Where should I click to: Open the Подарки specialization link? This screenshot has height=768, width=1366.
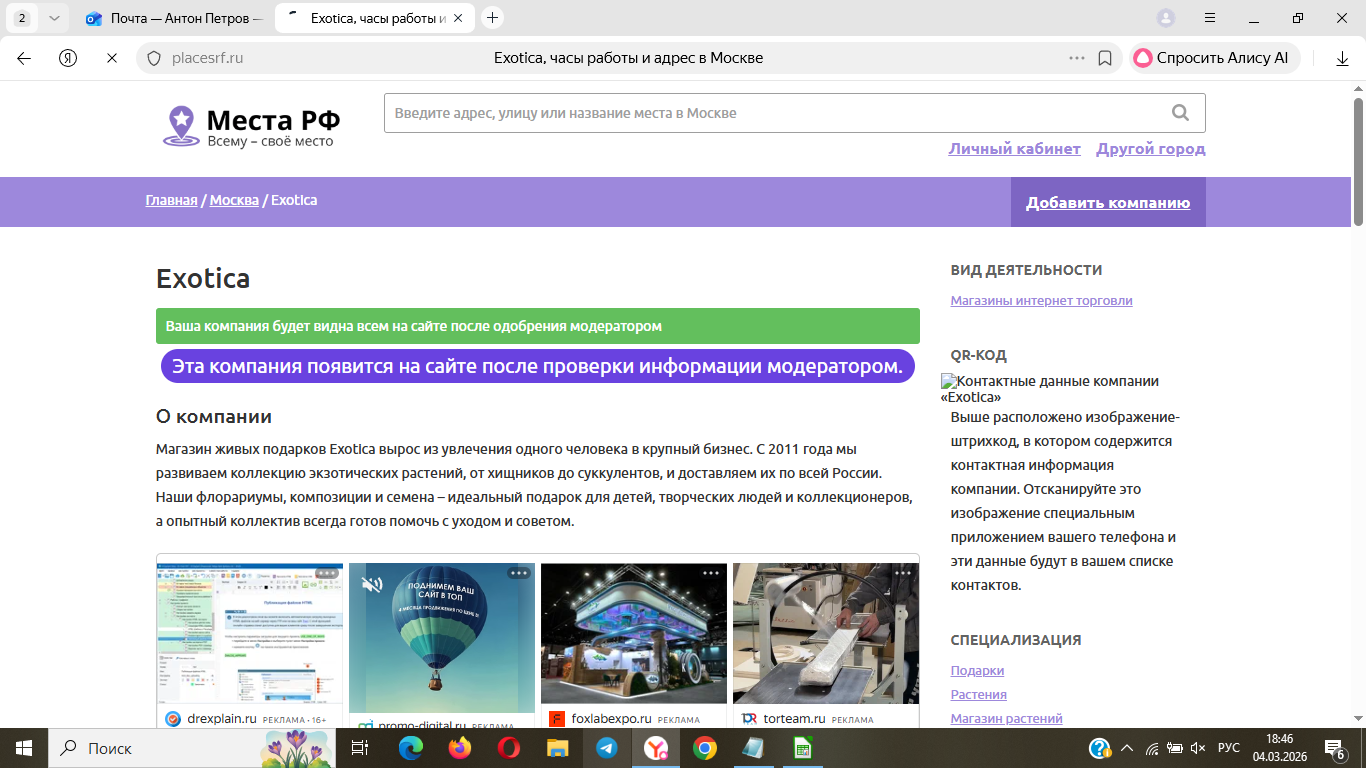[x=977, y=670]
